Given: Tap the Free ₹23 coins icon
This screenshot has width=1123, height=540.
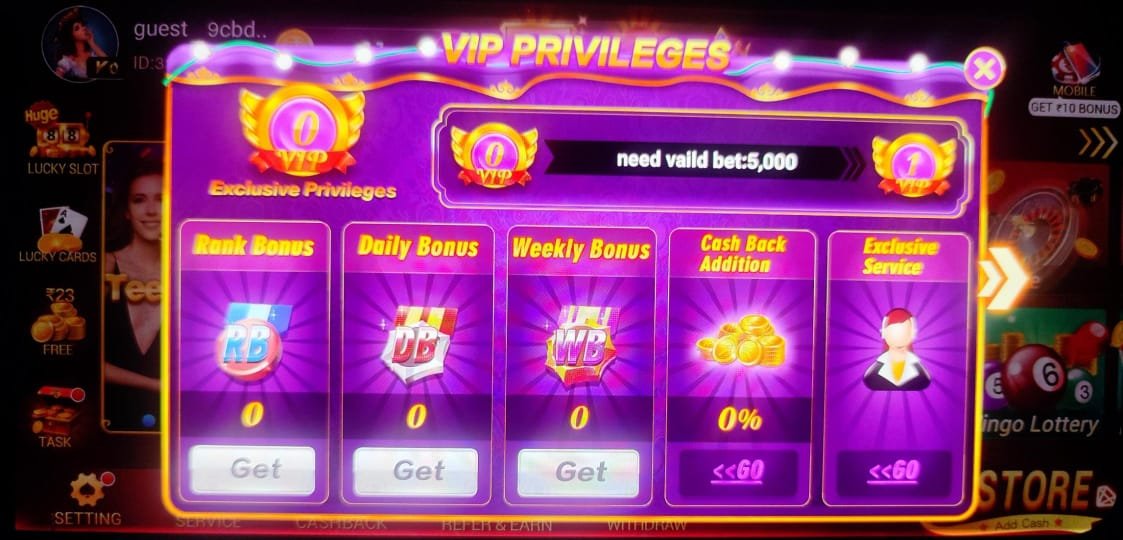Looking at the screenshot, I should pyautogui.click(x=57, y=320).
